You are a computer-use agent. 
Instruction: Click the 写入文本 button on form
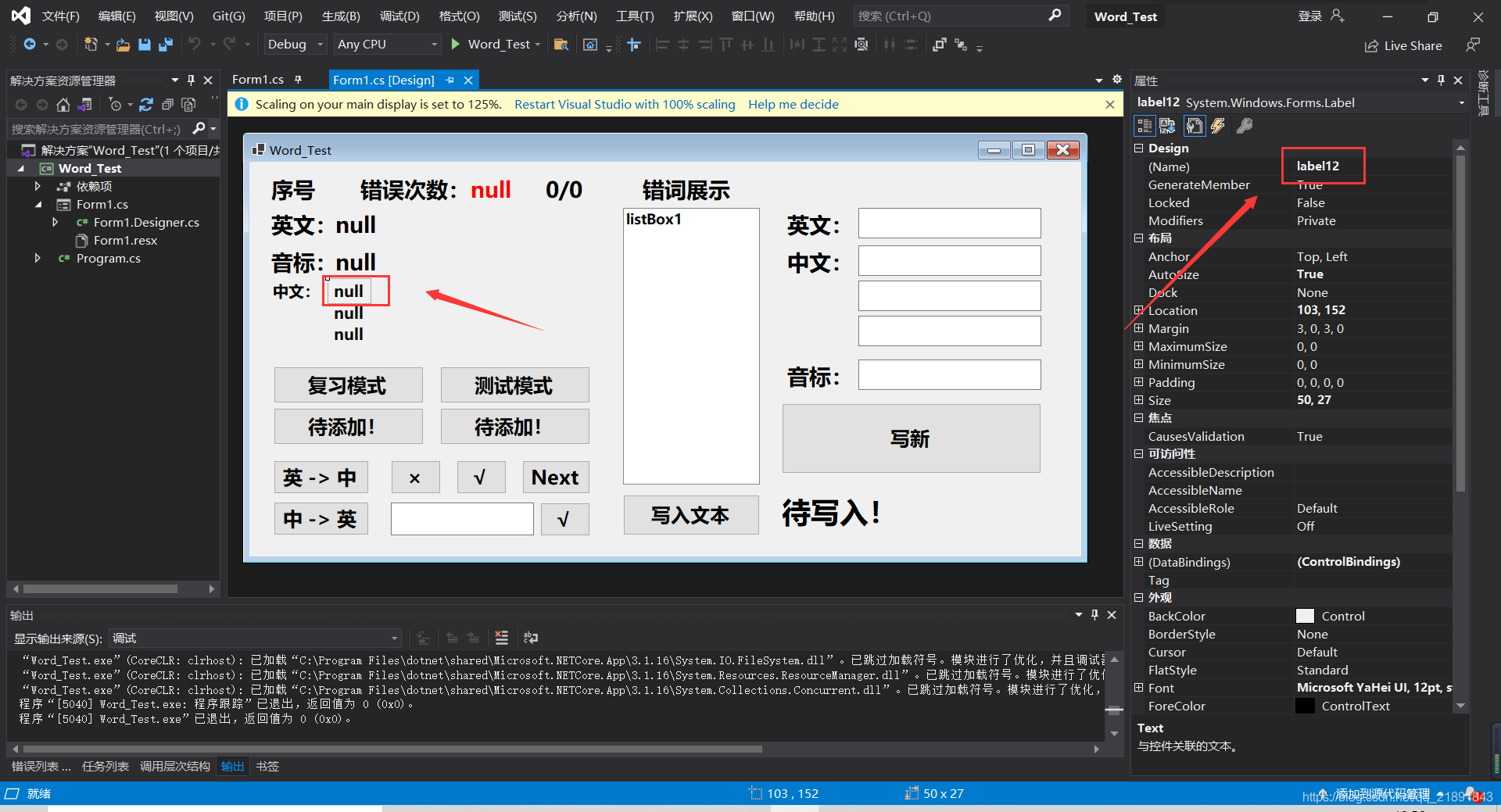tap(691, 515)
